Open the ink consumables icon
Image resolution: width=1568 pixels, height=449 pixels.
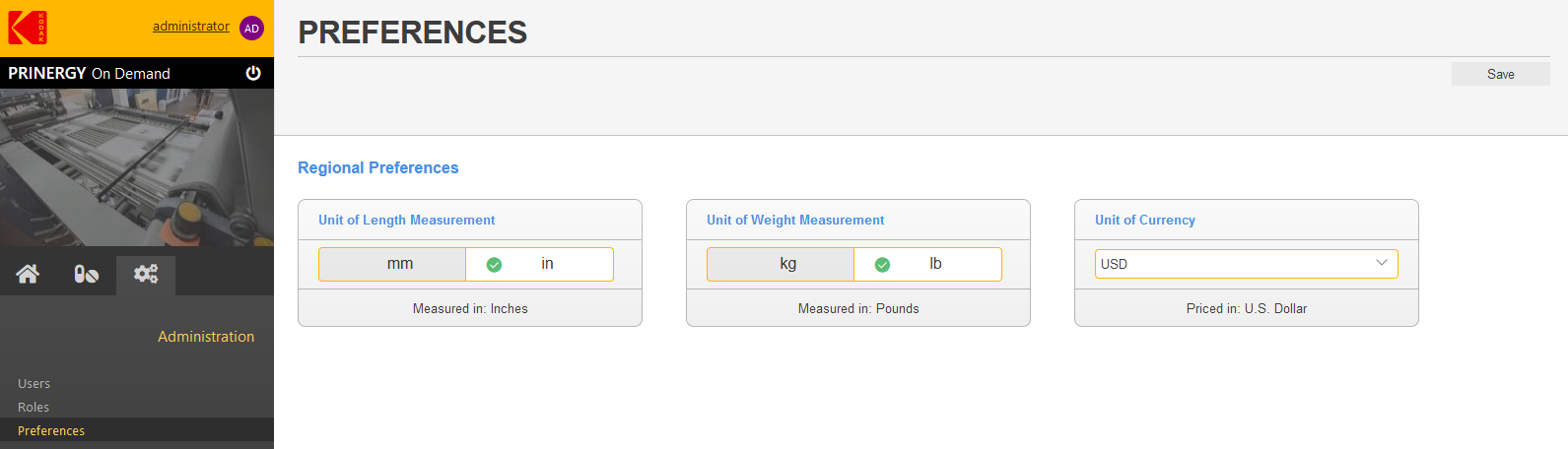tap(87, 274)
